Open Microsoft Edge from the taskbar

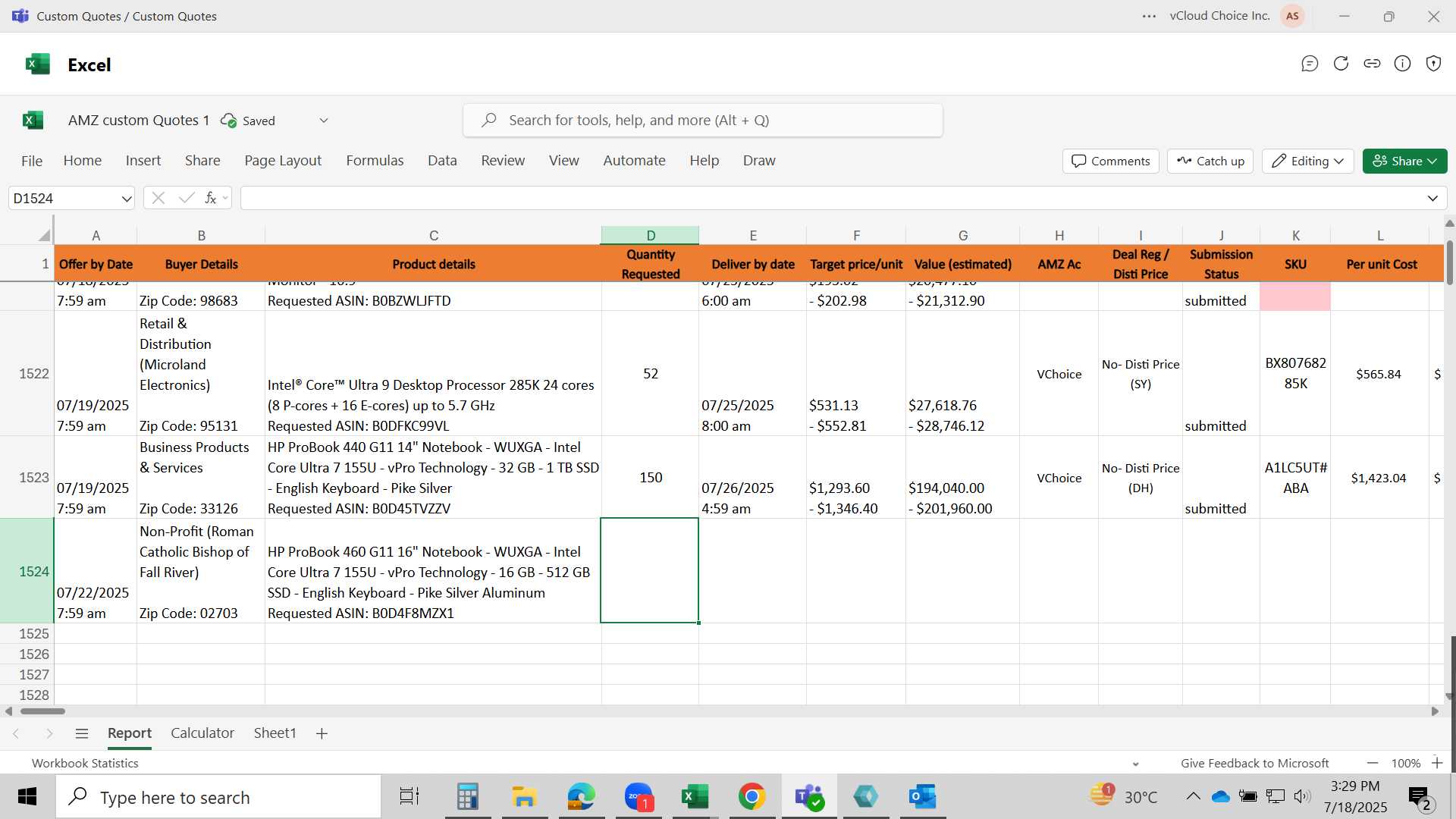coord(582,796)
